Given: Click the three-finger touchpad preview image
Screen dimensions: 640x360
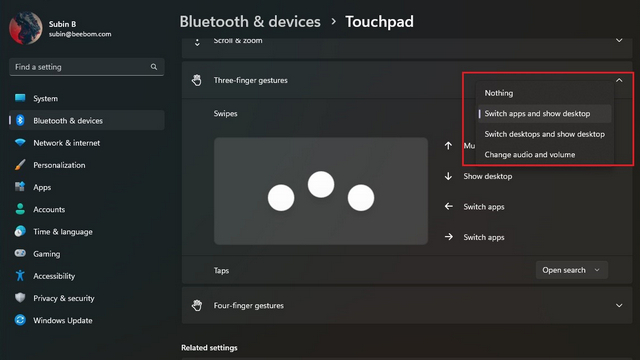Looking at the screenshot, I should [x=321, y=191].
